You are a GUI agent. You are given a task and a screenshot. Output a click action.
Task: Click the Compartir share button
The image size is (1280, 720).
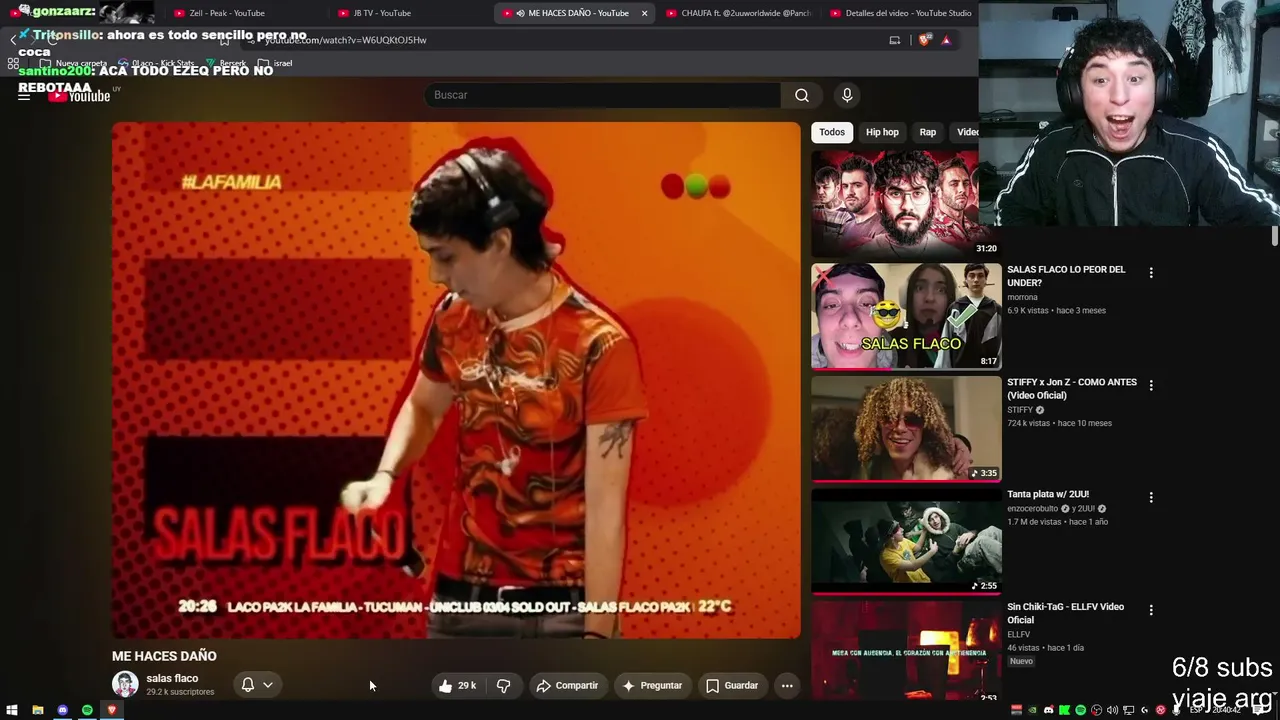point(567,686)
